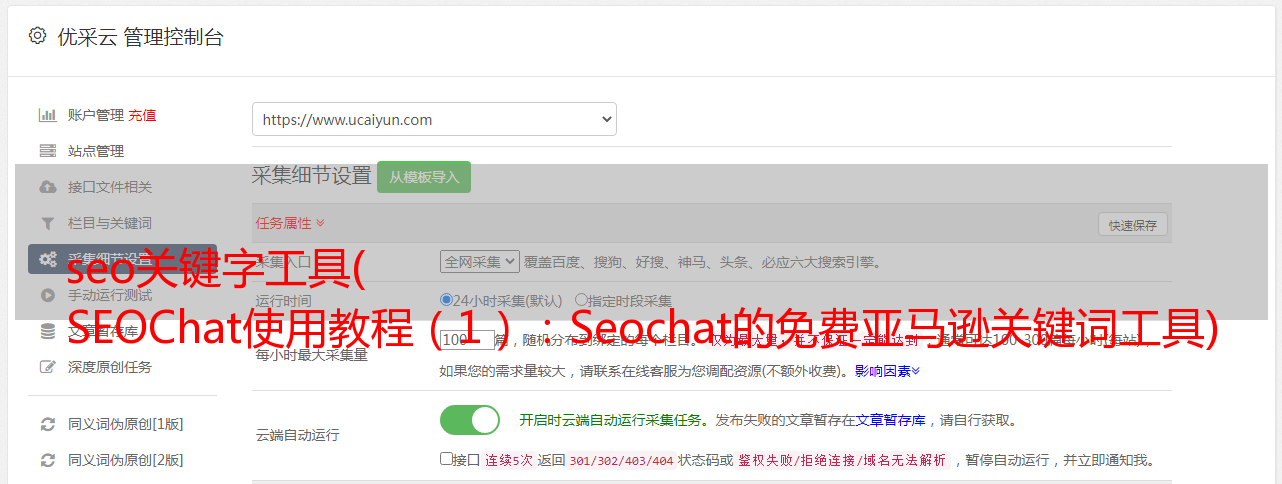1282x484 pixels.
Task: Open the https://www.ucaiyun.com site dropdown
Action: (x=434, y=119)
